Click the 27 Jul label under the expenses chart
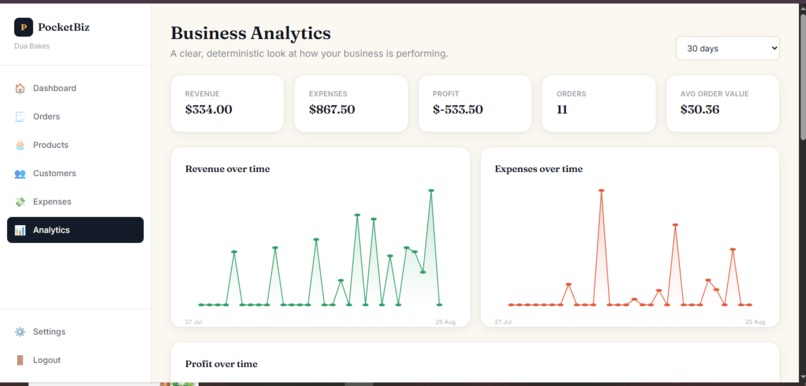The width and height of the screenshot is (806, 386). pos(503,322)
